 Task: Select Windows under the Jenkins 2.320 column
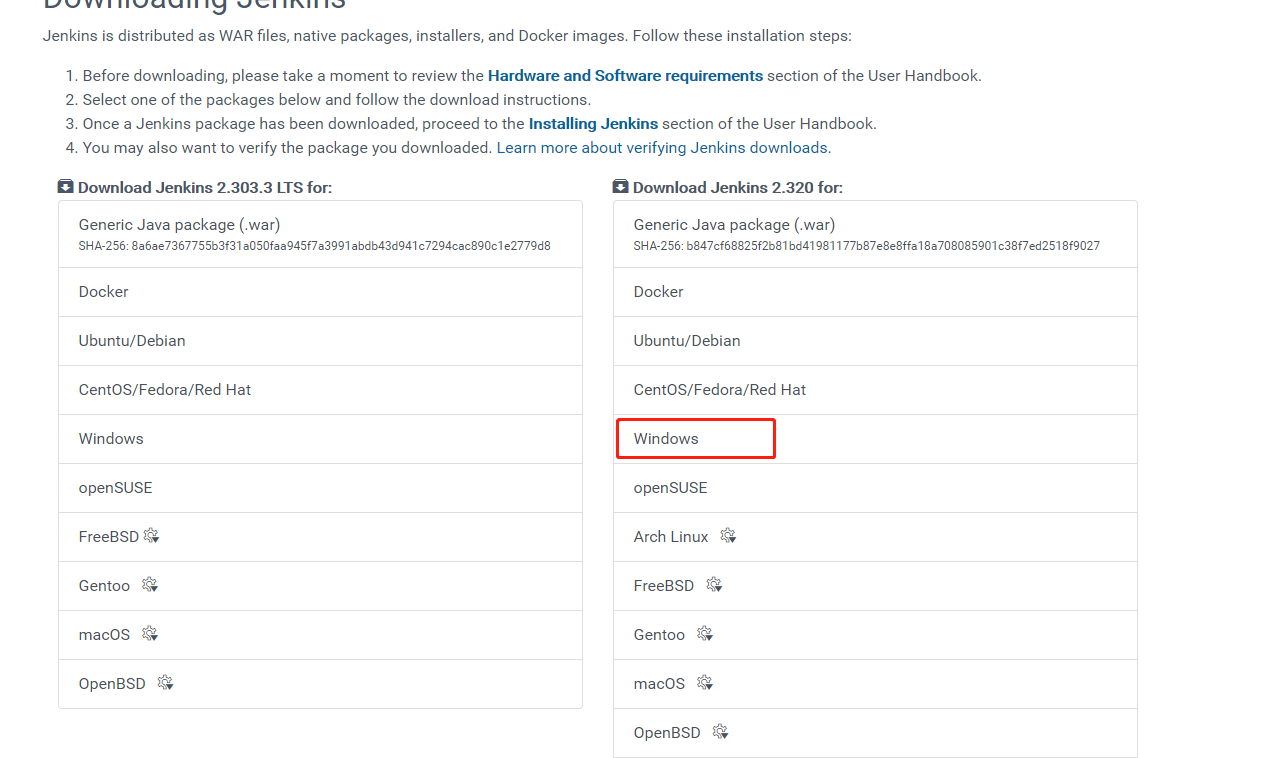coord(875,439)
